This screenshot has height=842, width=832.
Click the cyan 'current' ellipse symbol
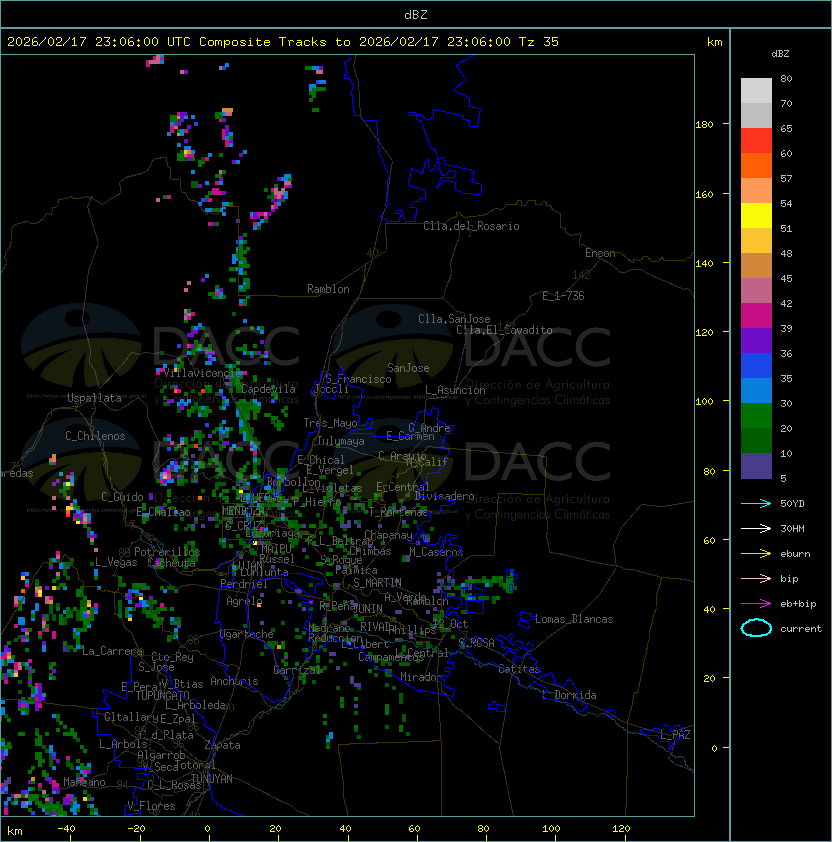pyautogui.click(x=756, y=628)
